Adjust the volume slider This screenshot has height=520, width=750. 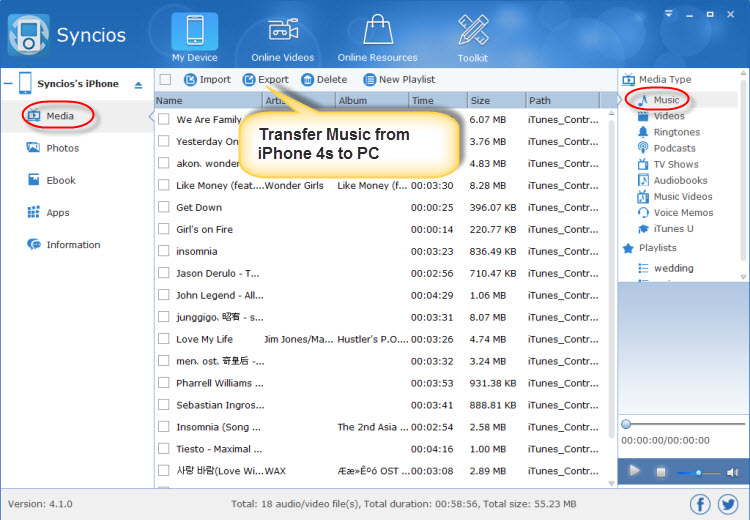click(x=698, y=473)
